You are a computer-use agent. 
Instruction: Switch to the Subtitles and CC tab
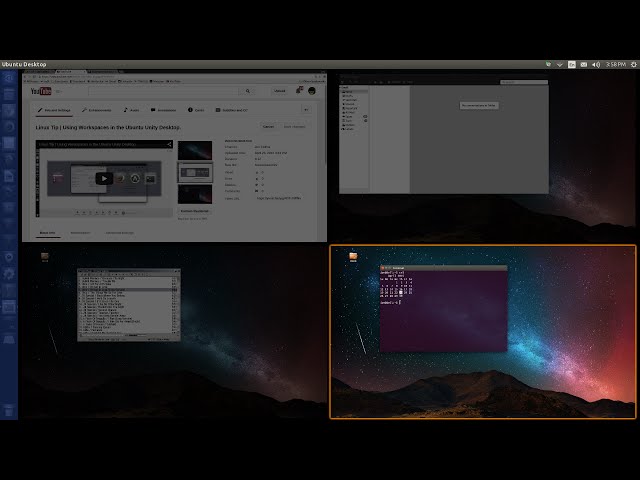point(231,110)
